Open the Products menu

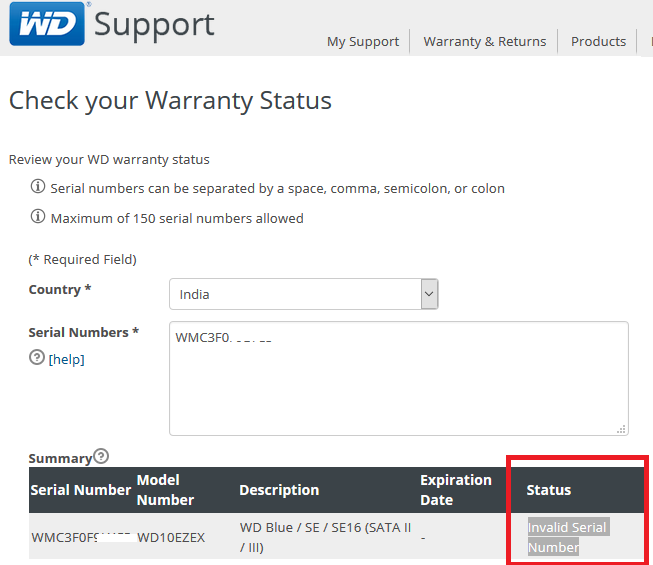[598, 41]
